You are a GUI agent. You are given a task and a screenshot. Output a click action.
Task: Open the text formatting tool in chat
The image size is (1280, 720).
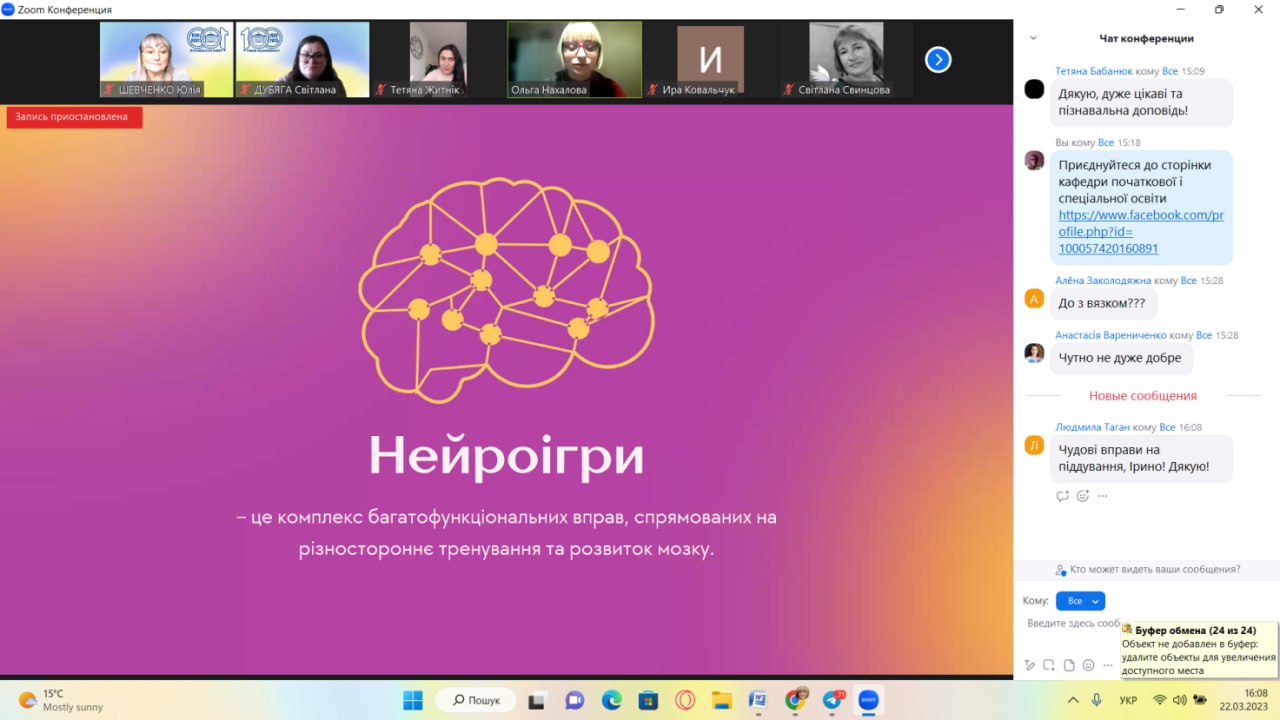1030,665
